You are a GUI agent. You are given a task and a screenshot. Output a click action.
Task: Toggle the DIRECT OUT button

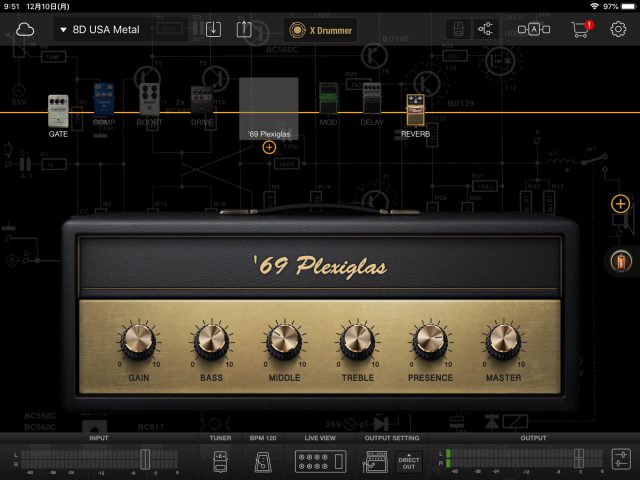[409, 462]
